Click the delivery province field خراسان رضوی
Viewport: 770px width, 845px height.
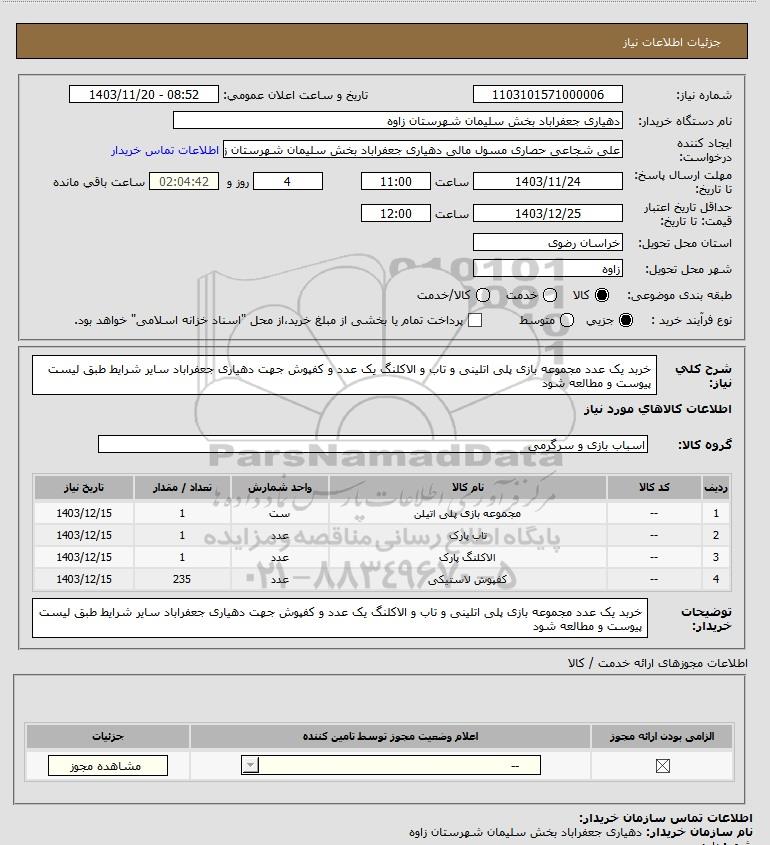(x=547, y=243)
